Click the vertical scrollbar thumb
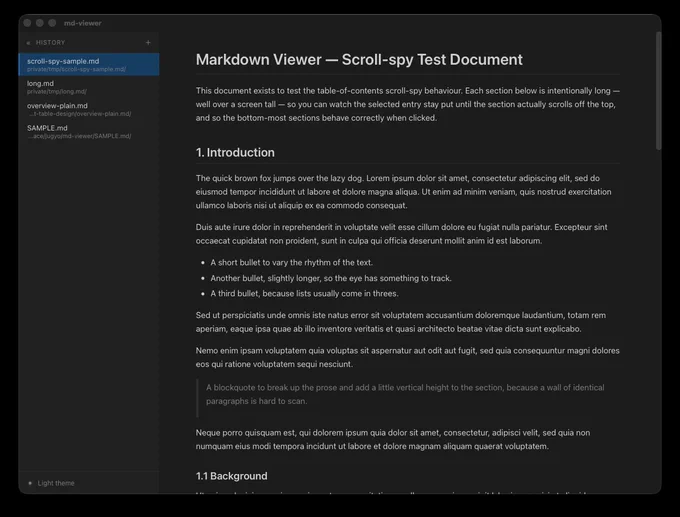 click(658, 91)
